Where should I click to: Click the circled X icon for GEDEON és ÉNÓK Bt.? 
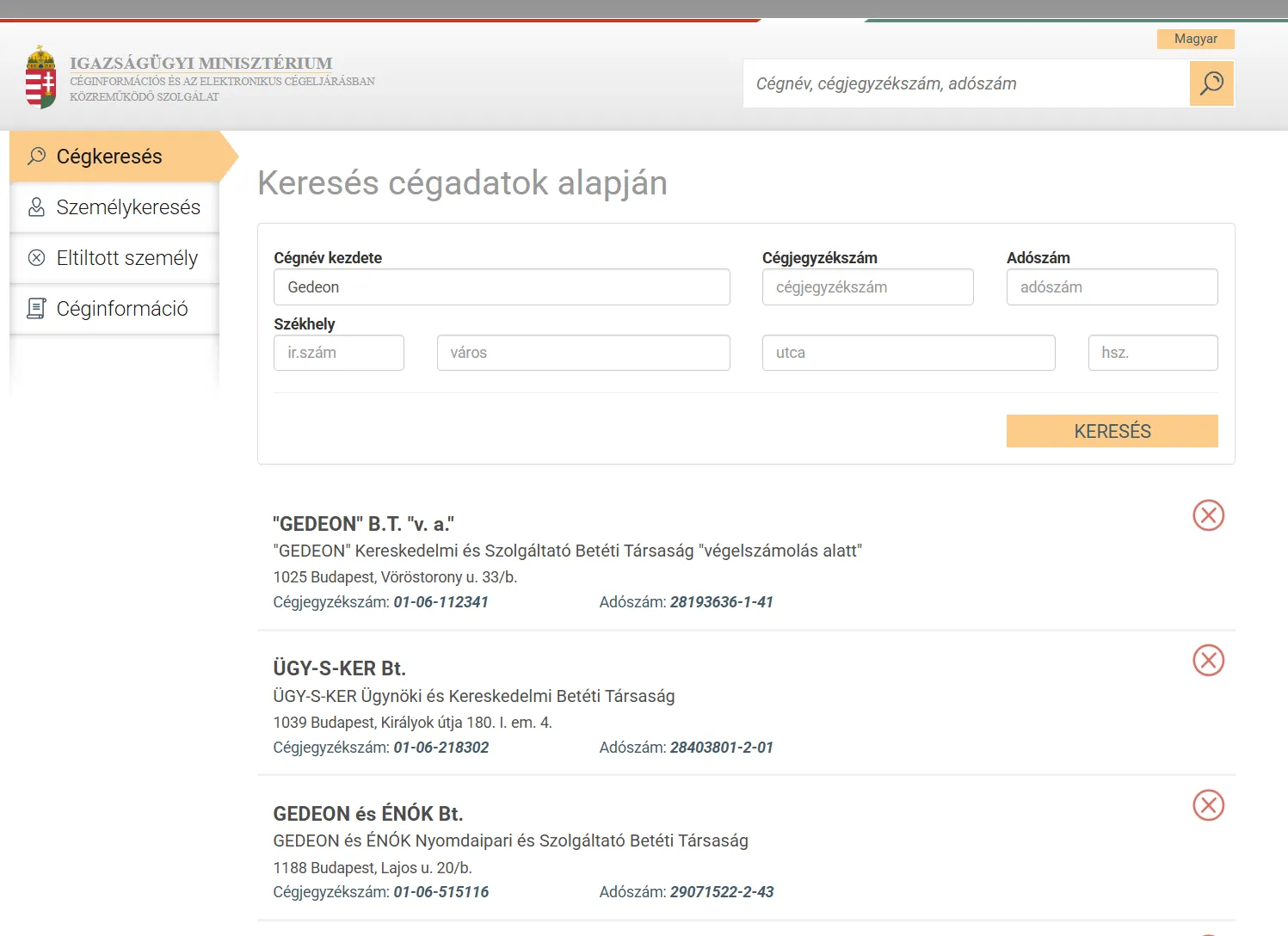click(1208, 805)
